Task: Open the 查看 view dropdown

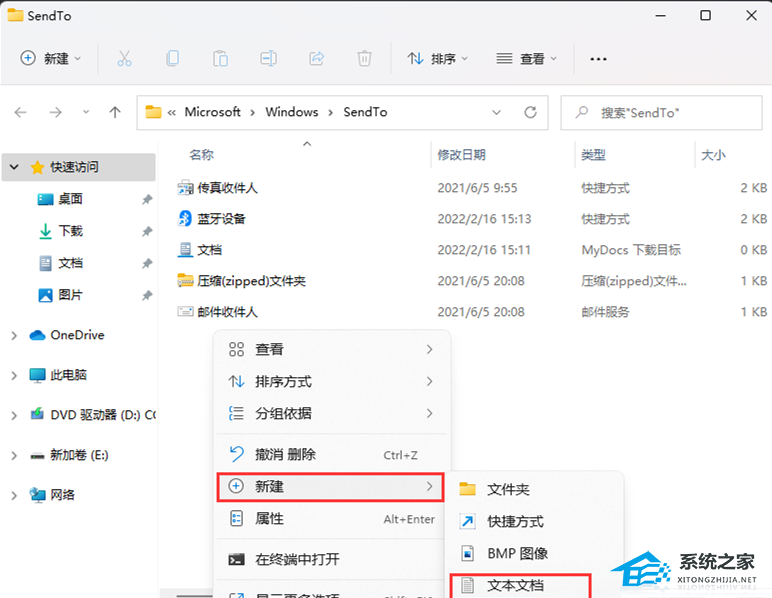Action: [x=527, y=59]
